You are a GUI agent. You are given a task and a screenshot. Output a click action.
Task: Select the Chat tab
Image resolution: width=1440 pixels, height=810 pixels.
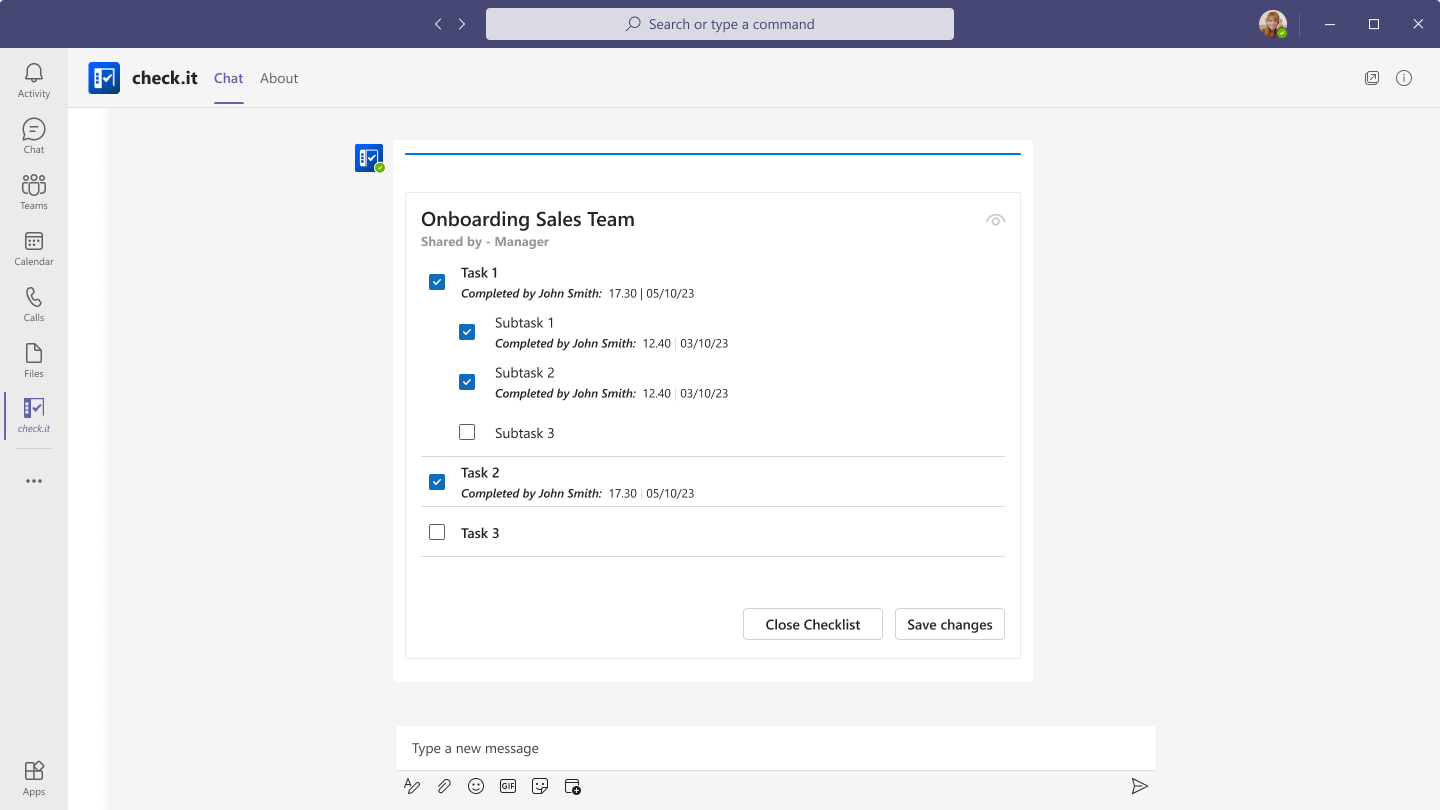[x=228, y=78]
